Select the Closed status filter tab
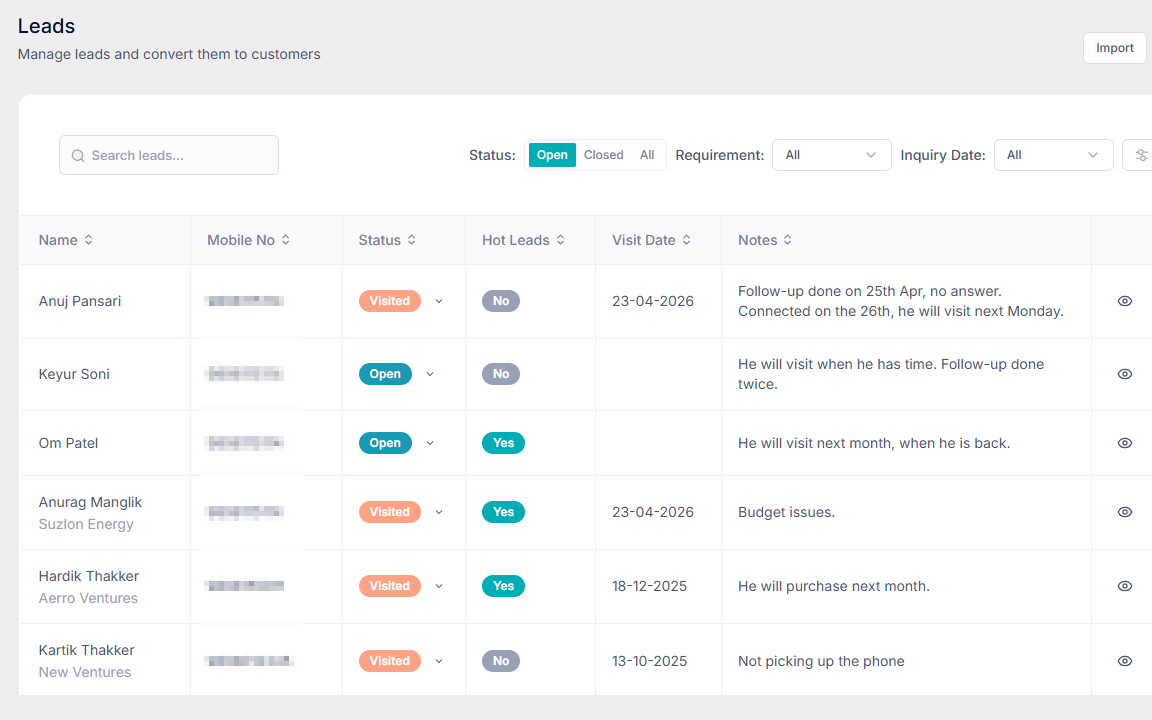Screen dimensions: 1152x720 [604, 155]
